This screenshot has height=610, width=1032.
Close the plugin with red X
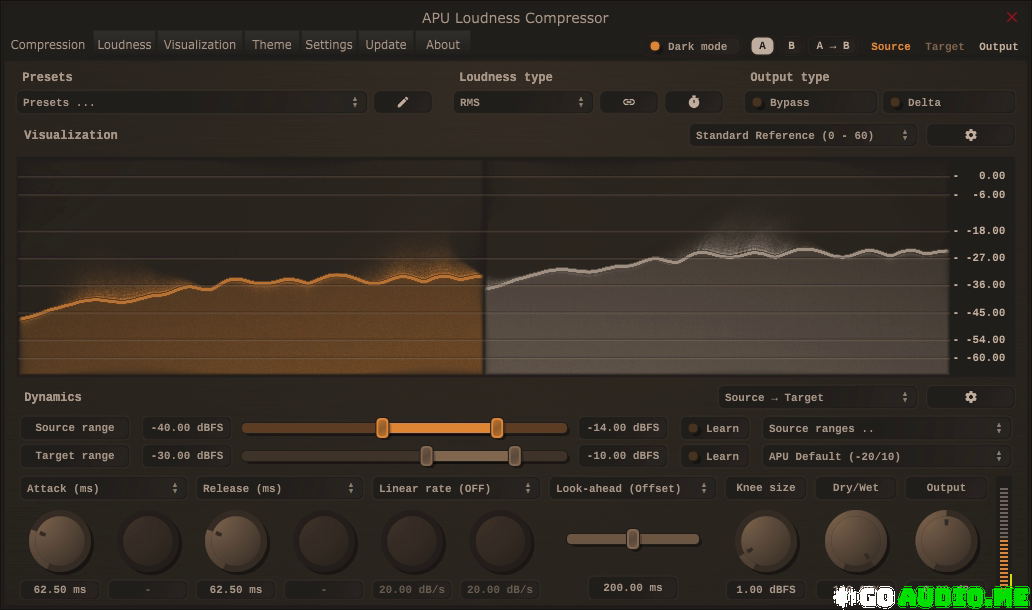tap(1012, 17)
